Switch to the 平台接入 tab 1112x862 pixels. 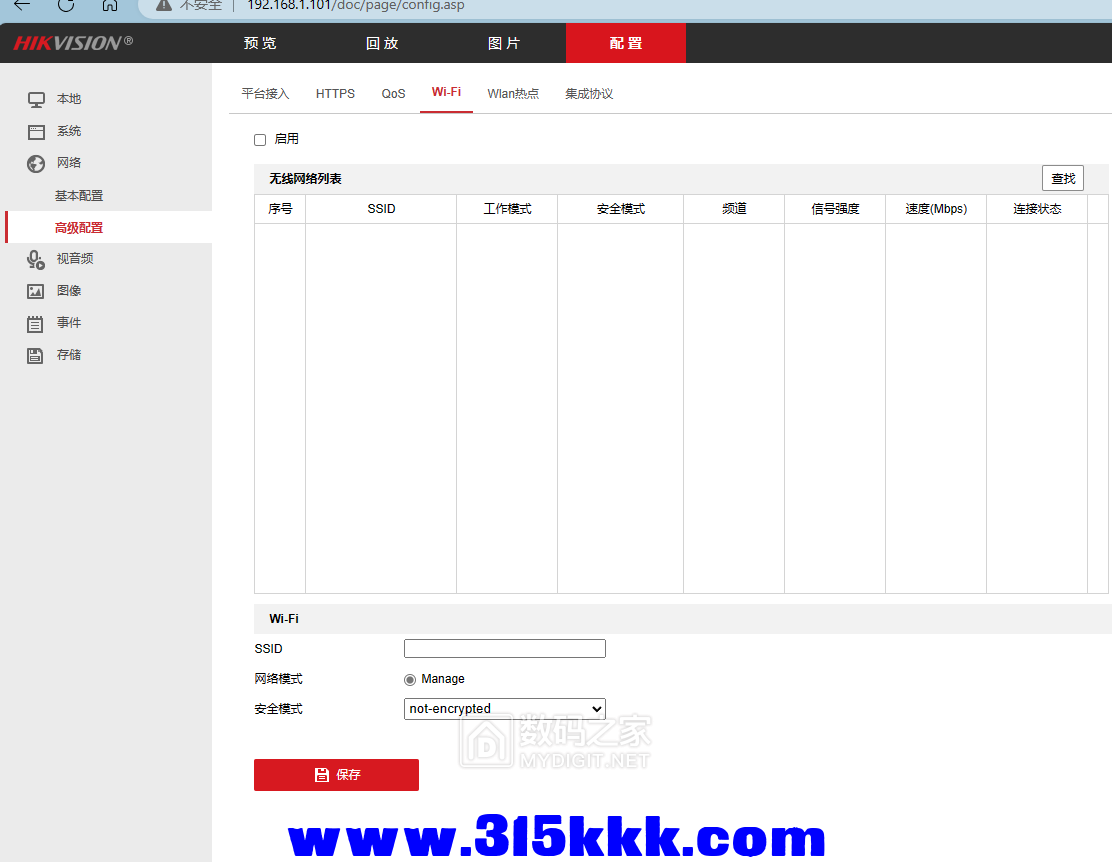coord(265,94)
